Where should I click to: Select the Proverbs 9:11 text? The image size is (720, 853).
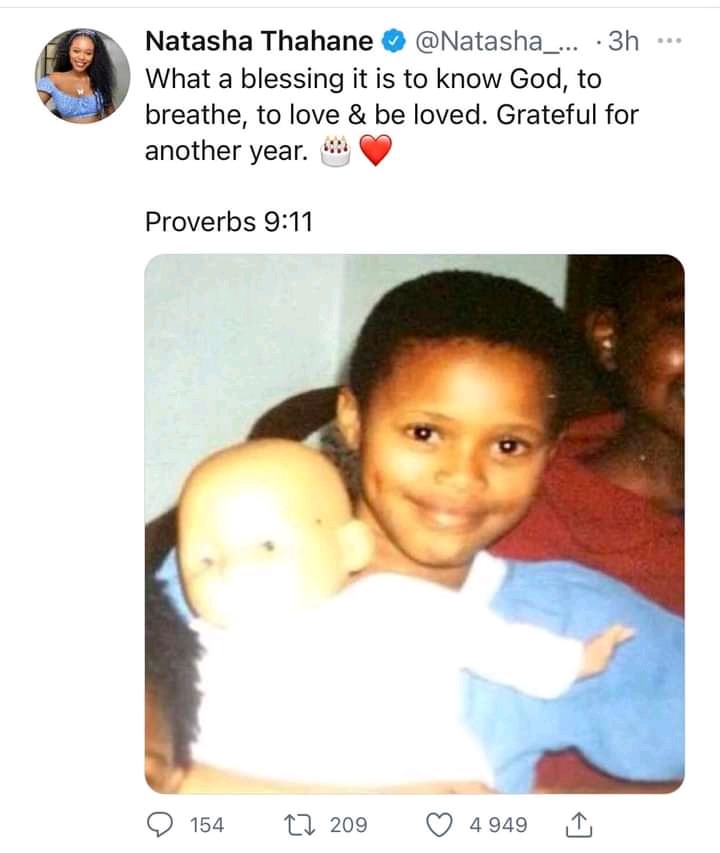point(229,222)
